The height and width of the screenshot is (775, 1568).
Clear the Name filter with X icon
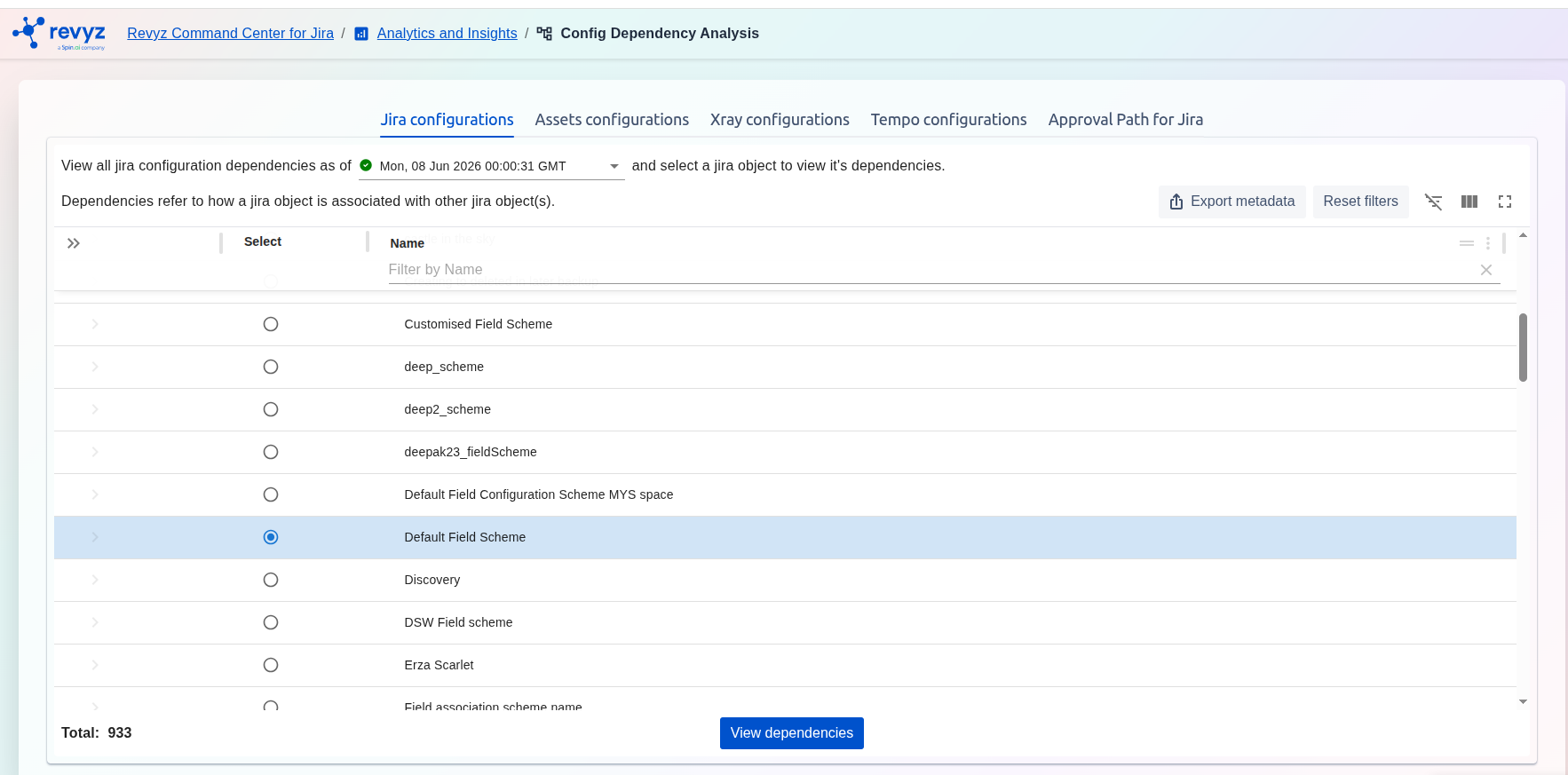point(1486,270)
